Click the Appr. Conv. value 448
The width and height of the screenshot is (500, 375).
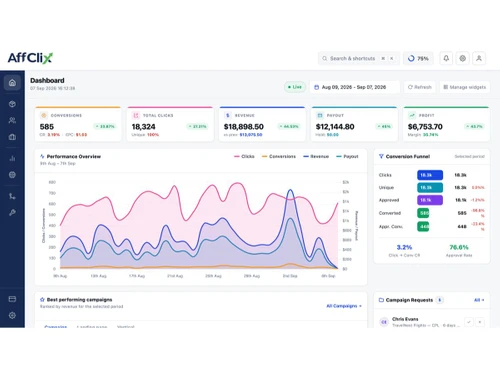point(462,226)
